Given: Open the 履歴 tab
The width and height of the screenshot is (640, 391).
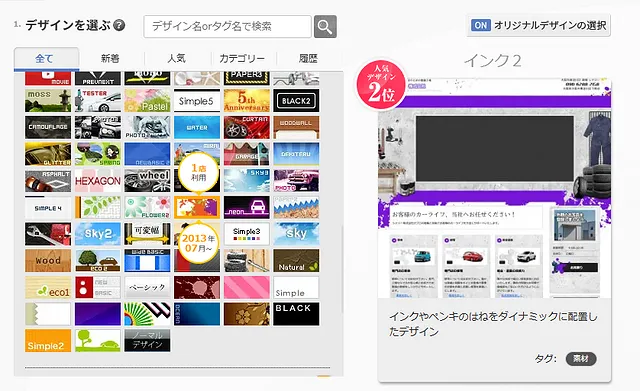Looking at the screenshot, I should click(308, 59).
